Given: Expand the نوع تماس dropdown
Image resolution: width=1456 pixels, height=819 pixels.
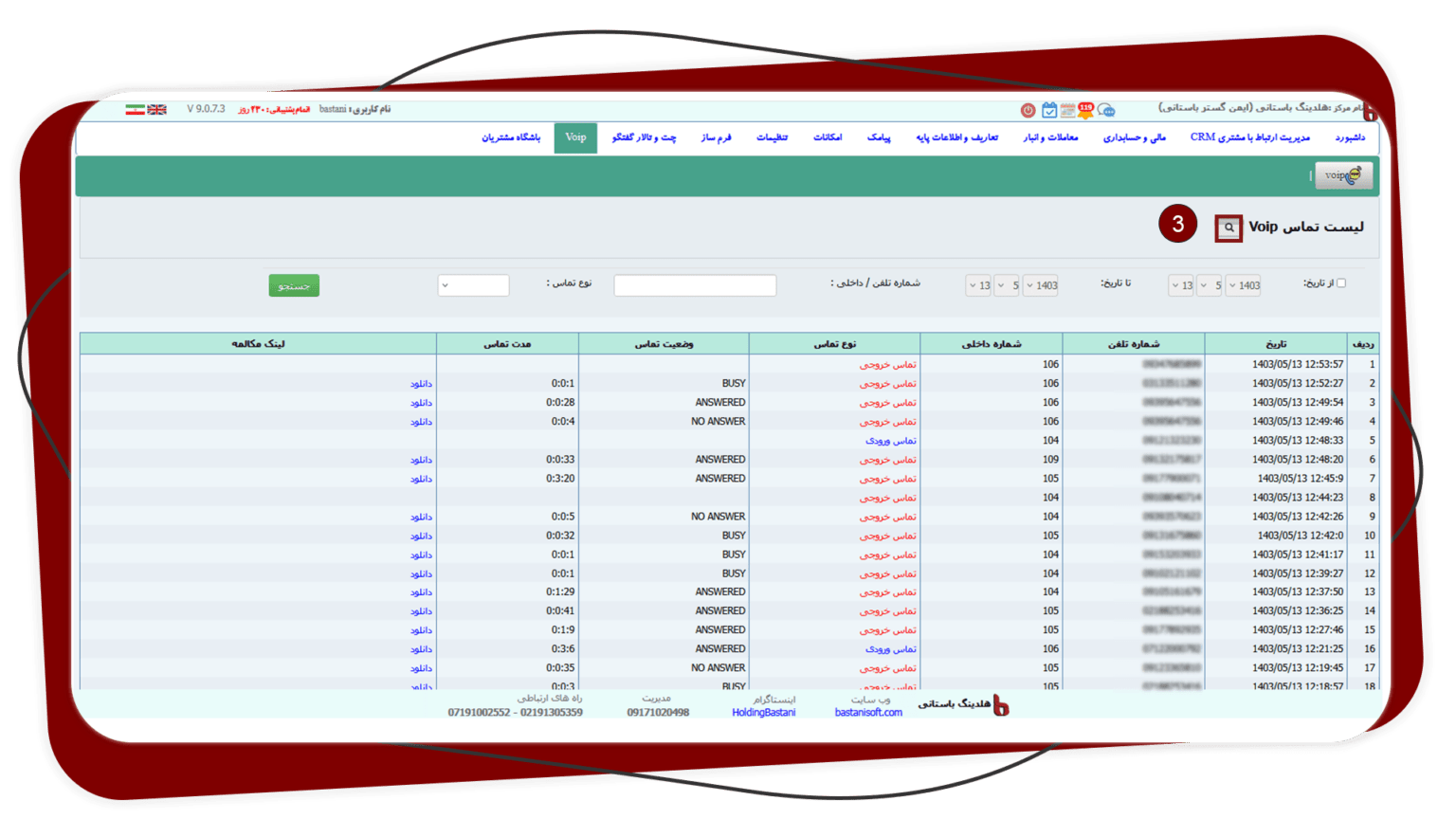Looking at the screenshot, I should 473,285.
